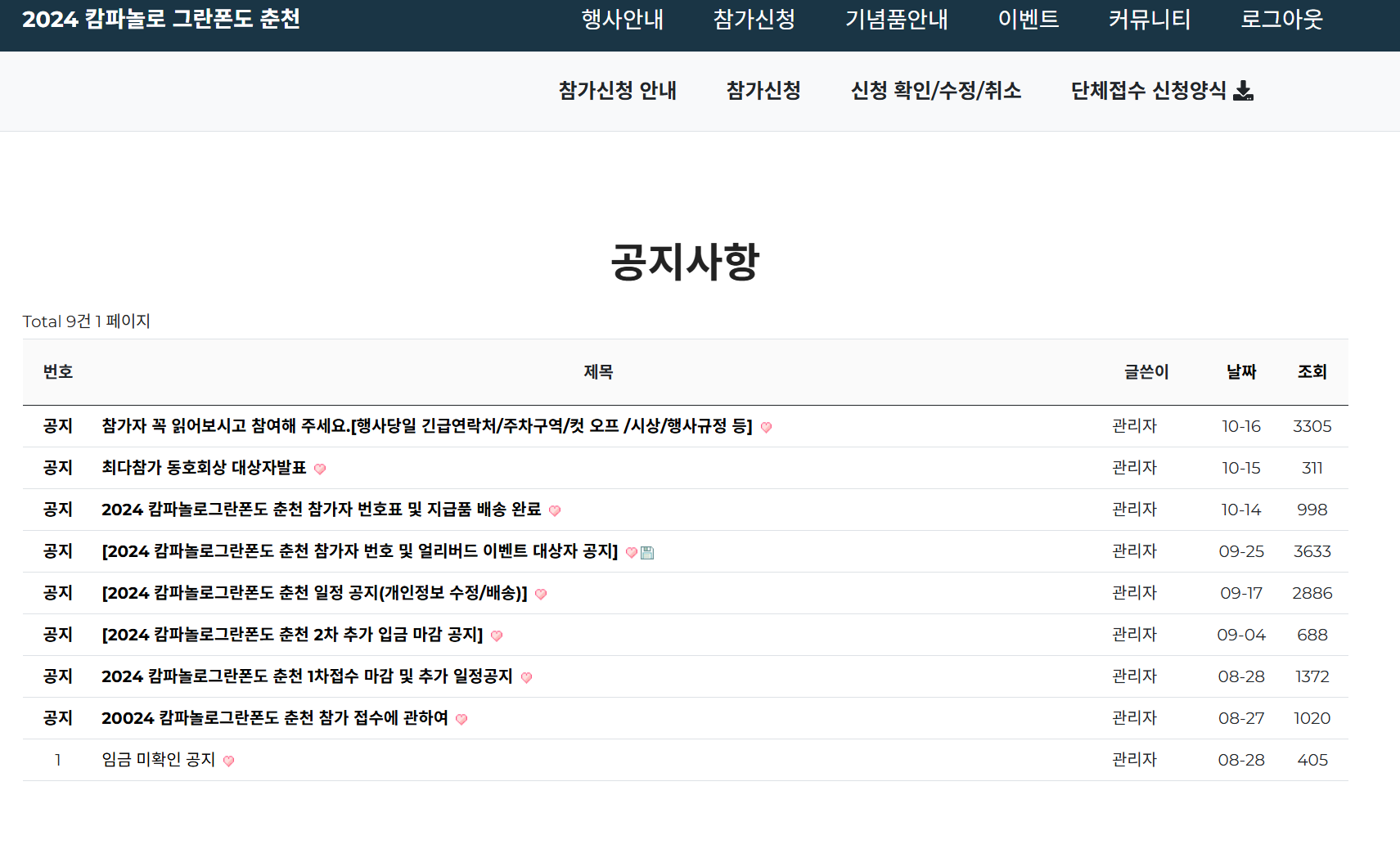Click the view count 1372
This screenshot has width=1400, height=849.
(1312, 676)
